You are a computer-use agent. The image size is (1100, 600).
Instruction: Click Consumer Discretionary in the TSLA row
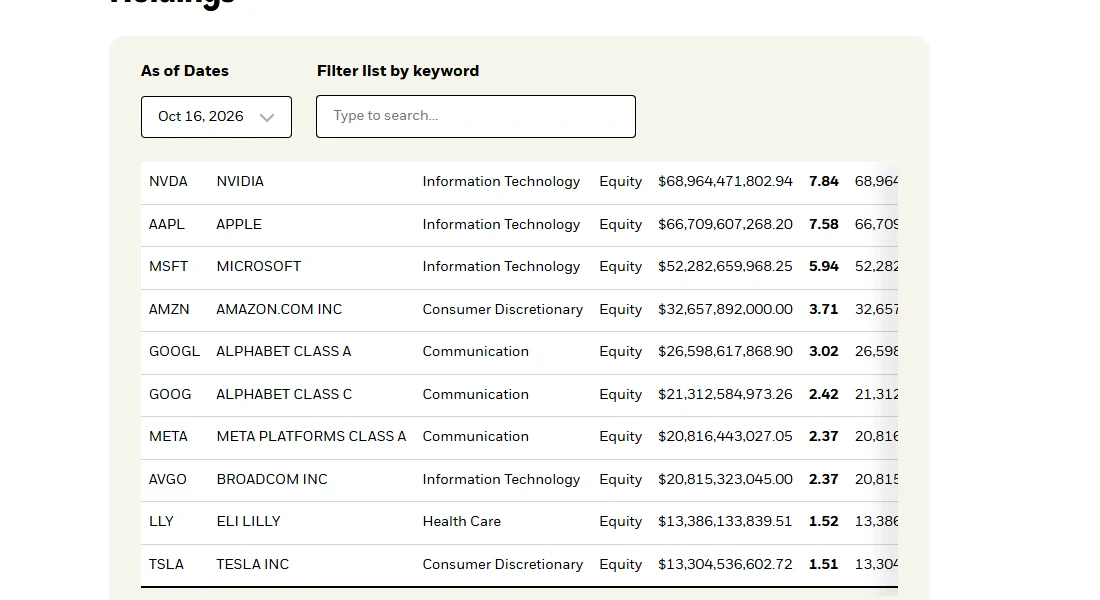pos(503,564)
